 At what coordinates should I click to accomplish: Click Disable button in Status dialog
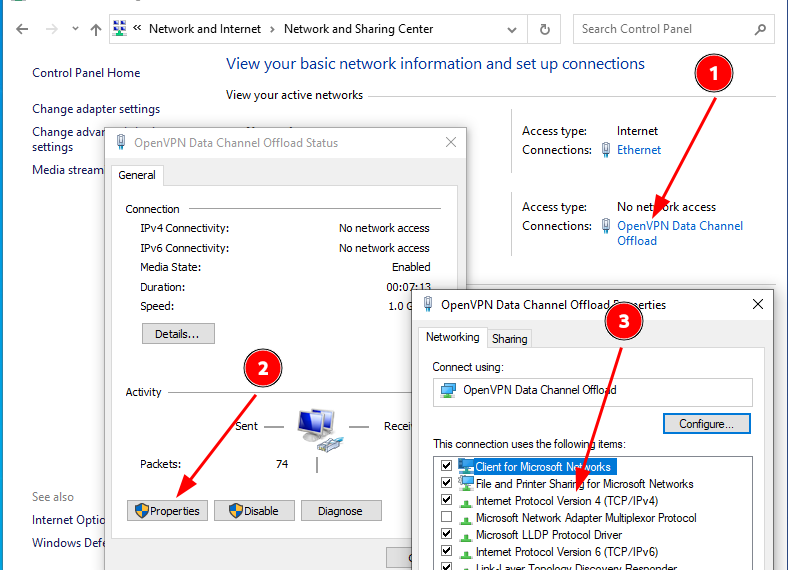(x=254, y=511)
